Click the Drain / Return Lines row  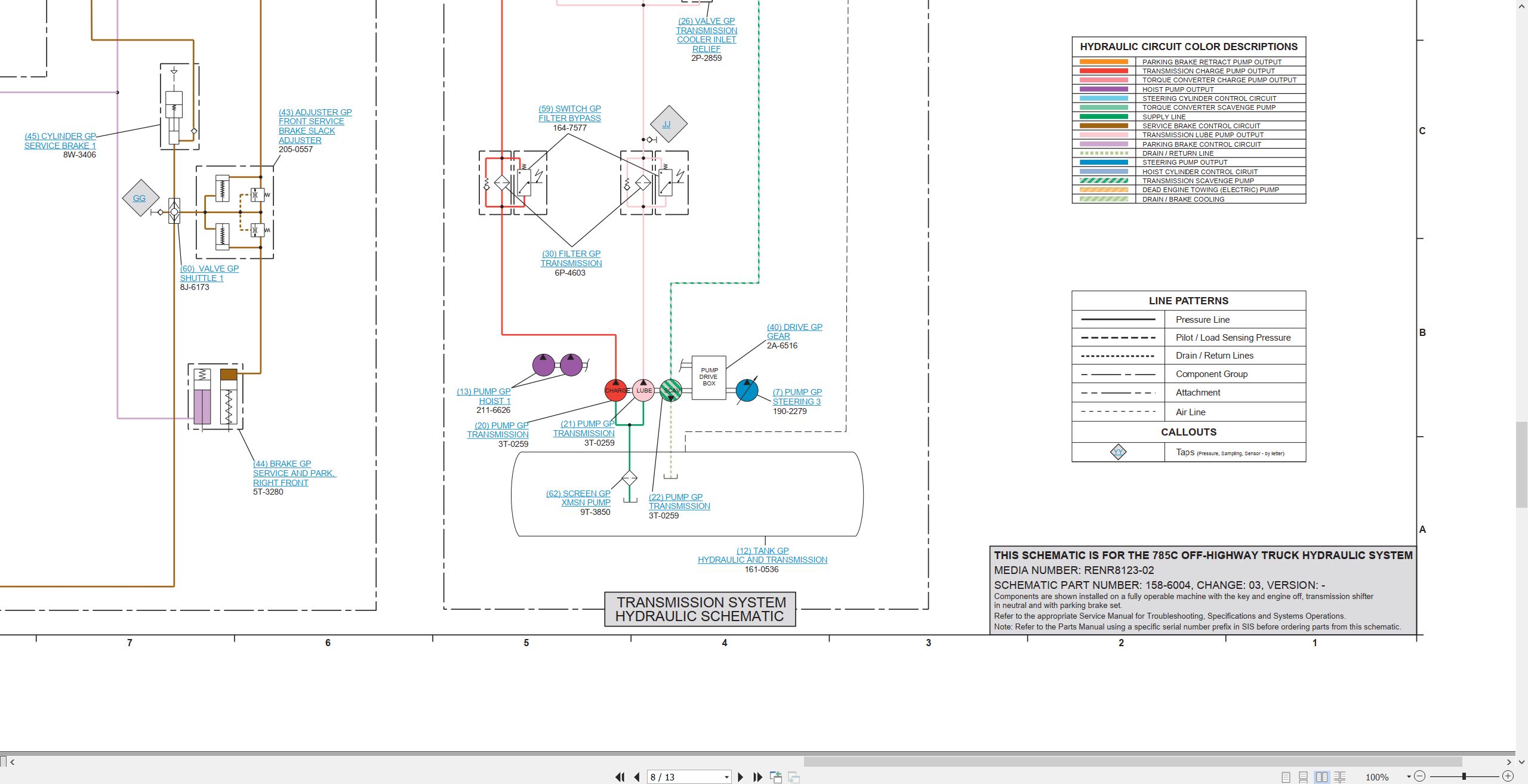[x=1189, y=356]
